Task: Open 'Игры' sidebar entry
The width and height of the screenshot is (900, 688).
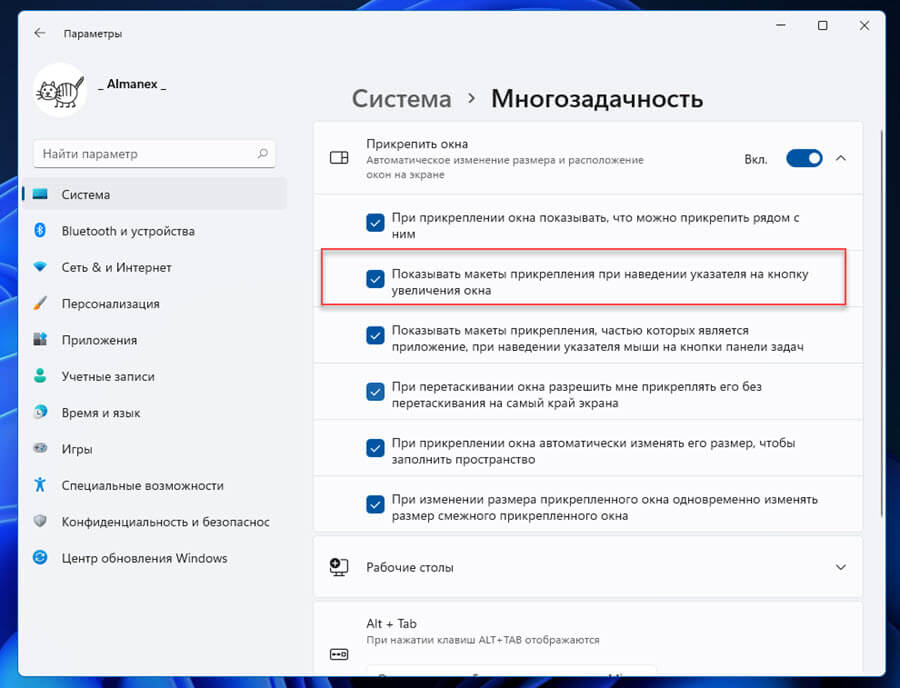Action: (155, 449)
